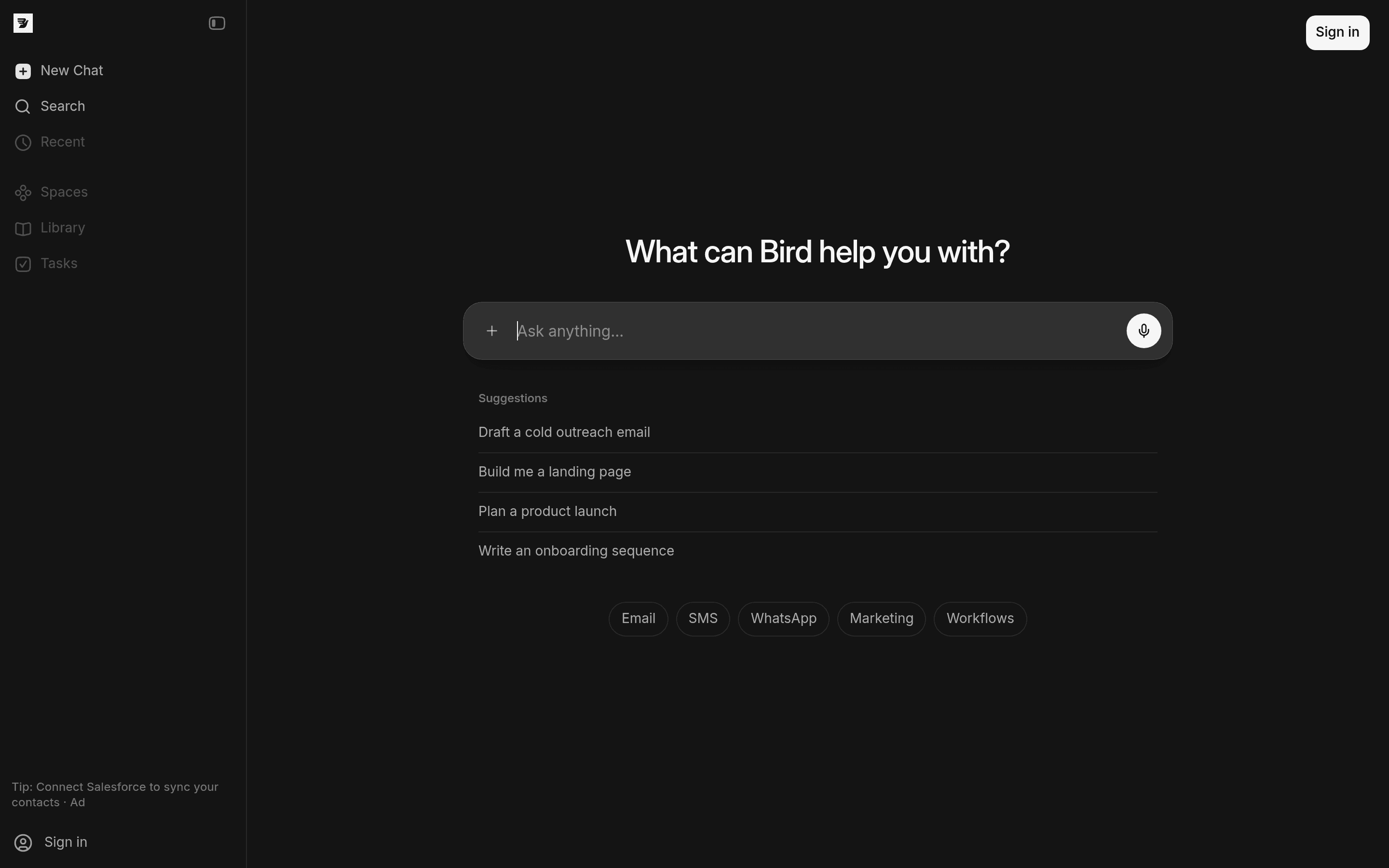The width and height of the screenshot is (1389, 868).
Task: Choose the suggestion Build me a landing page
Action: [x=555, y=471]
